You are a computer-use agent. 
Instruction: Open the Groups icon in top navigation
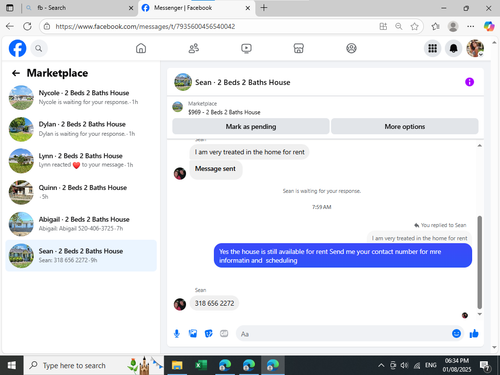[351, 48]
